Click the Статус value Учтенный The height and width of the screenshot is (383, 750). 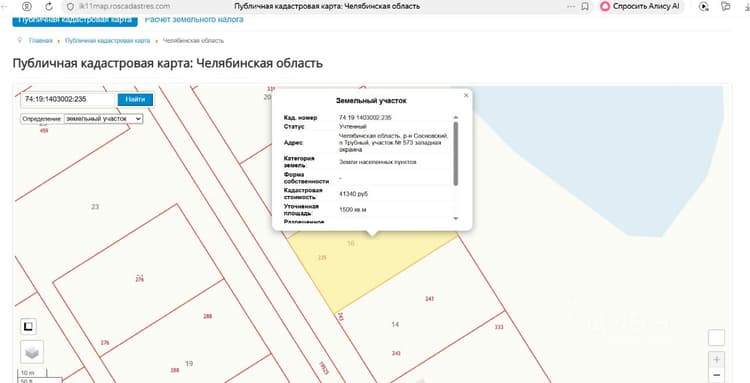click(x=353, y=127)
